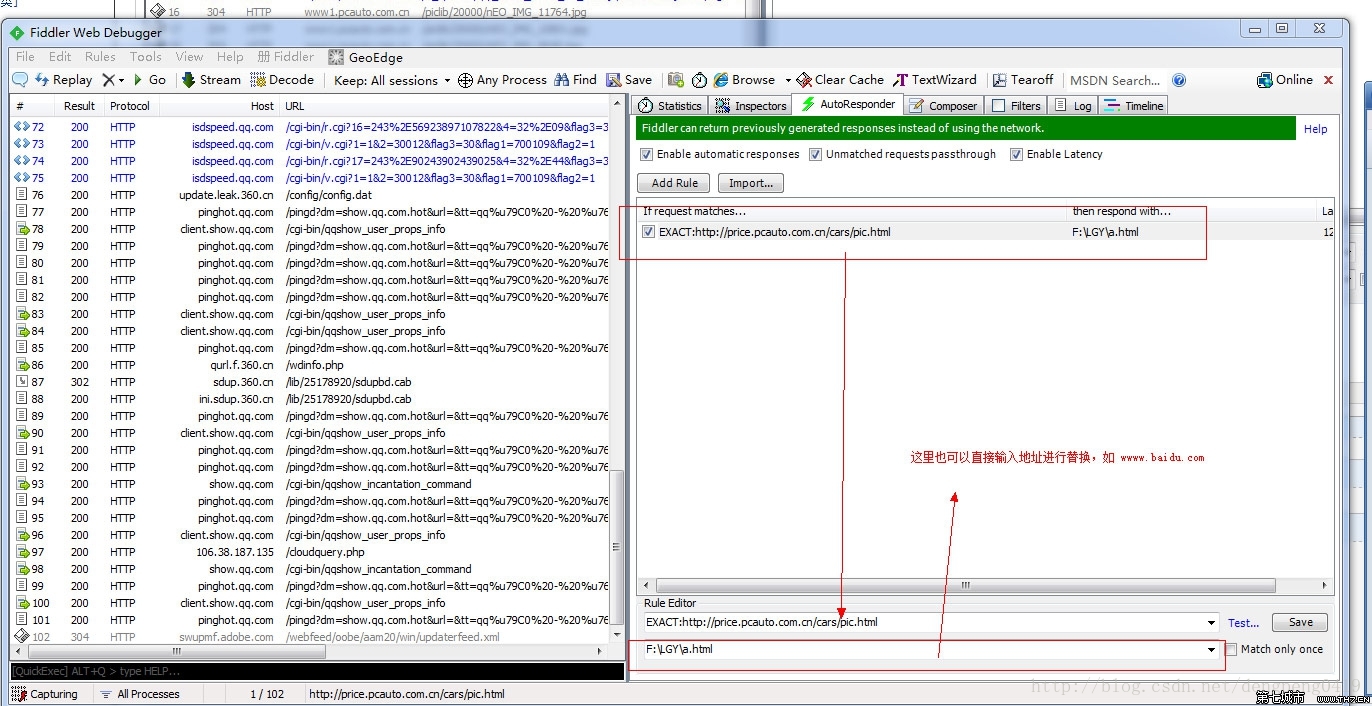
Task: Open the File menu
Action: coord(25,57)
